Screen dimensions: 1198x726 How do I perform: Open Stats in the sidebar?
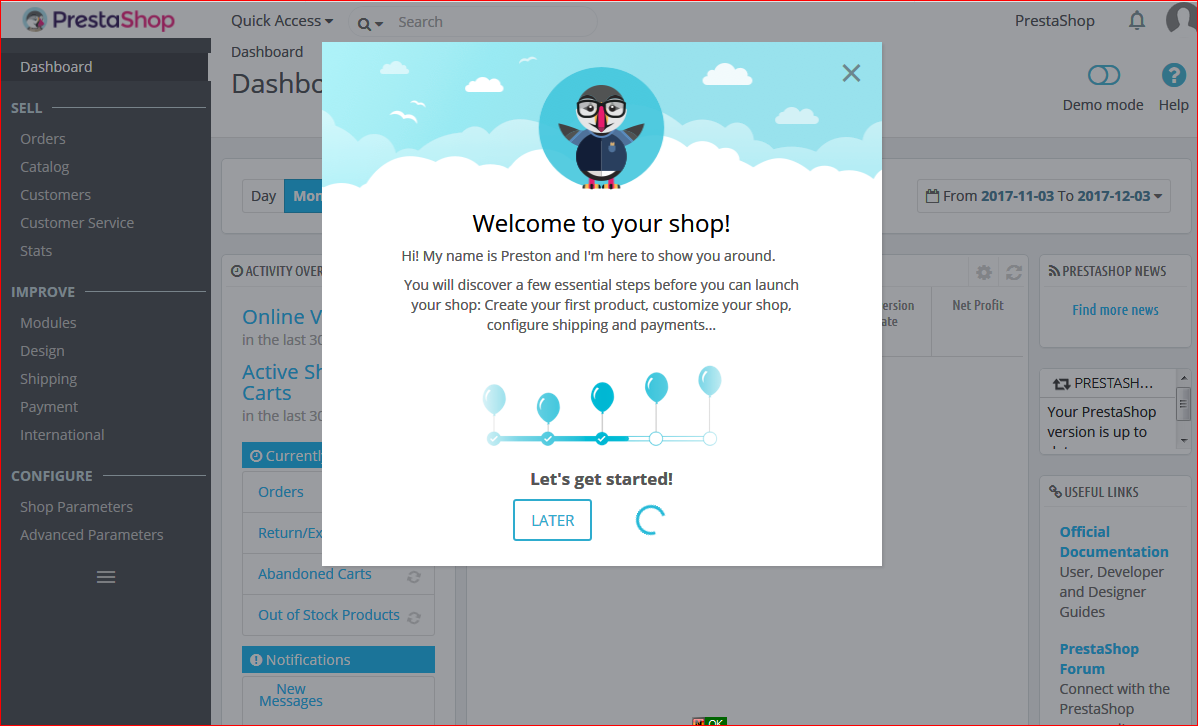[36, 251]
